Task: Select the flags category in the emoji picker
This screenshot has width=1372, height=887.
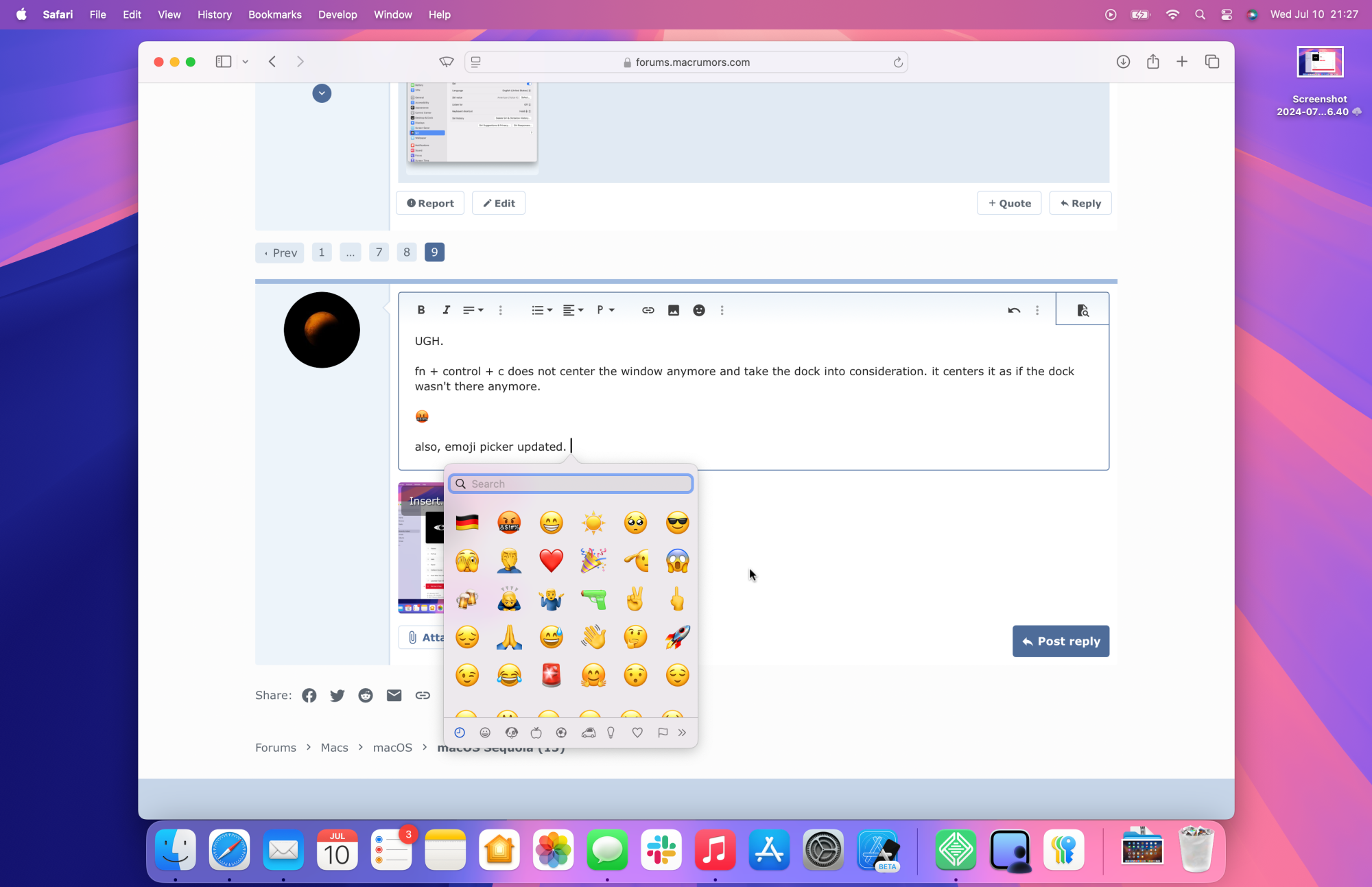Action: click(663, 733)
